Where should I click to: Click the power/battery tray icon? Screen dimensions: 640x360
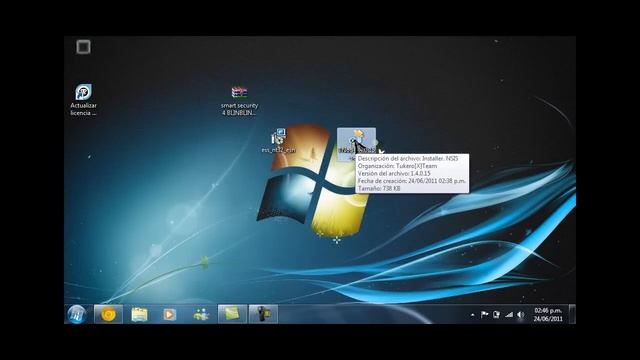pos(496,315)
